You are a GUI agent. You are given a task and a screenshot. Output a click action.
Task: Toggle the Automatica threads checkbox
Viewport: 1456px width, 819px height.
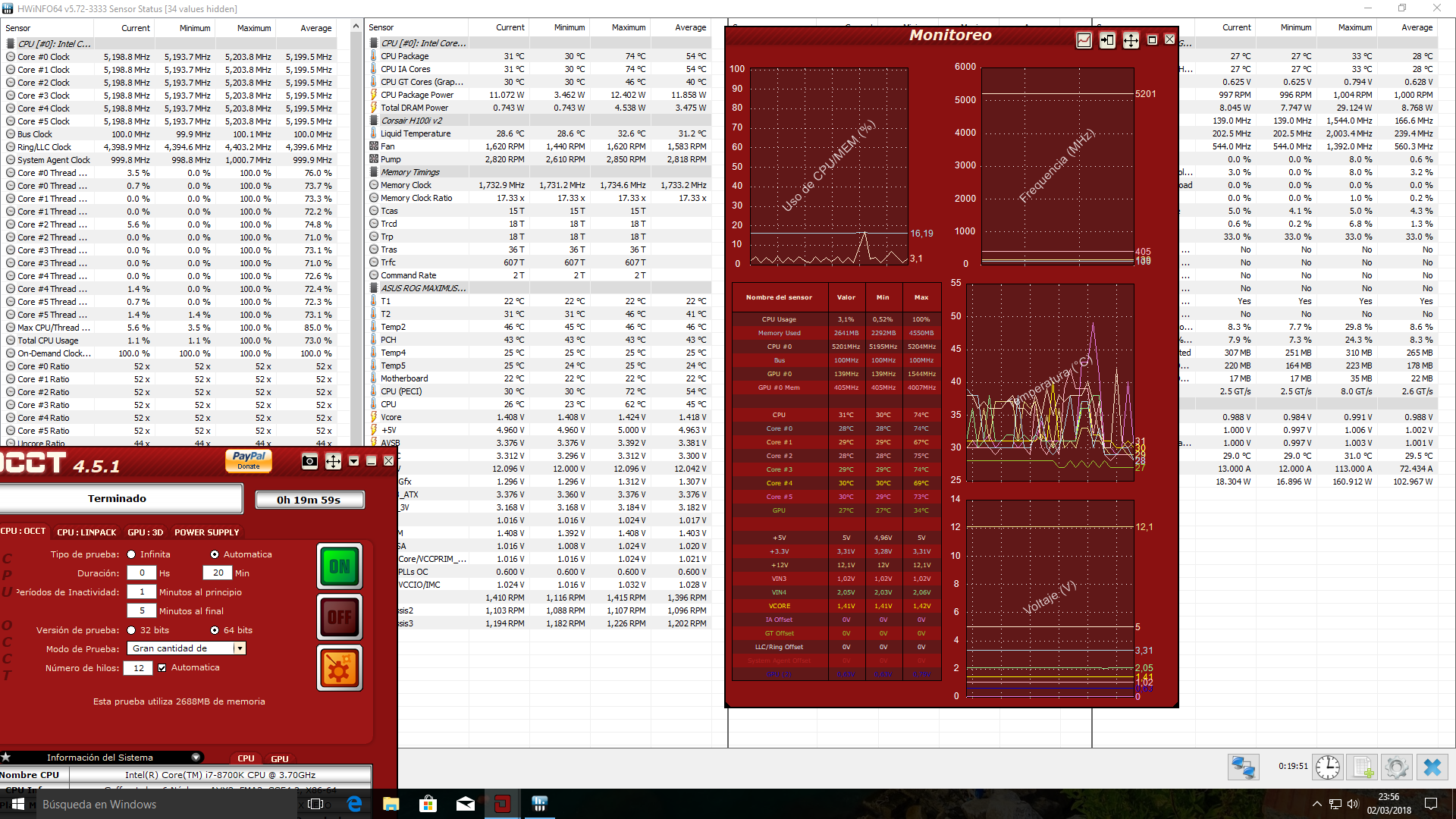pyautogui.click(x=162, y=668)
